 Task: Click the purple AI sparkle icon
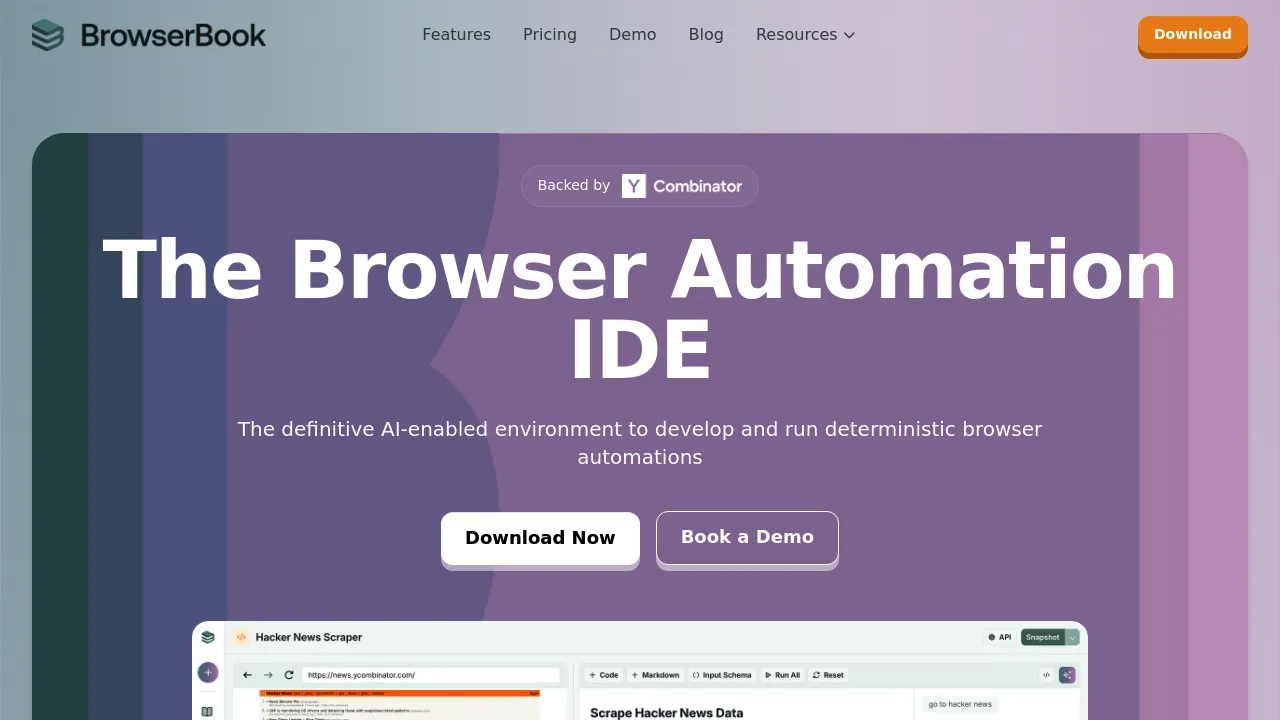pos(1068,675)
